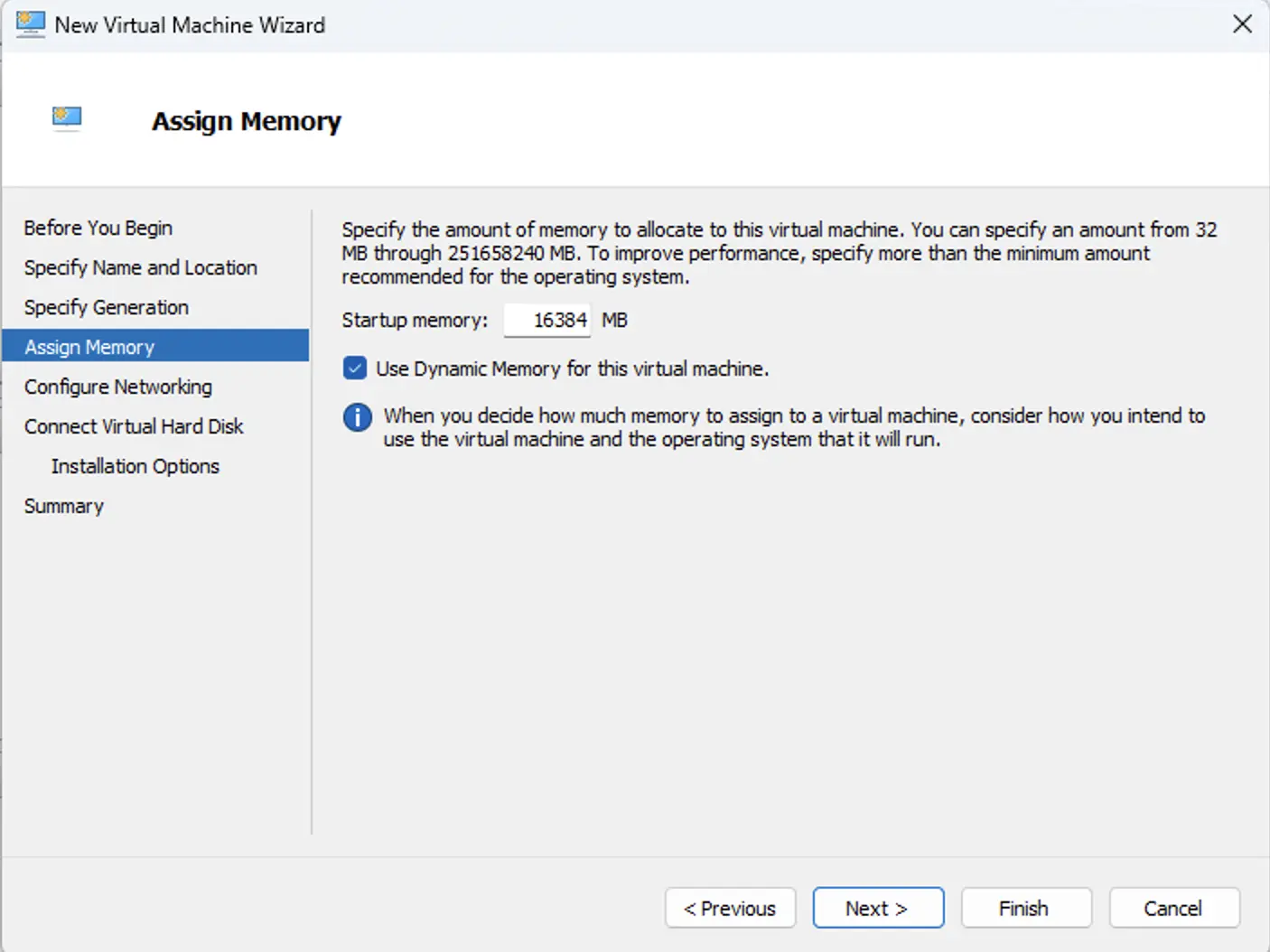Select the Installation Options step
Image resolution: width=1270 pixels, height=952 pixels.
(x=135, y=465)
